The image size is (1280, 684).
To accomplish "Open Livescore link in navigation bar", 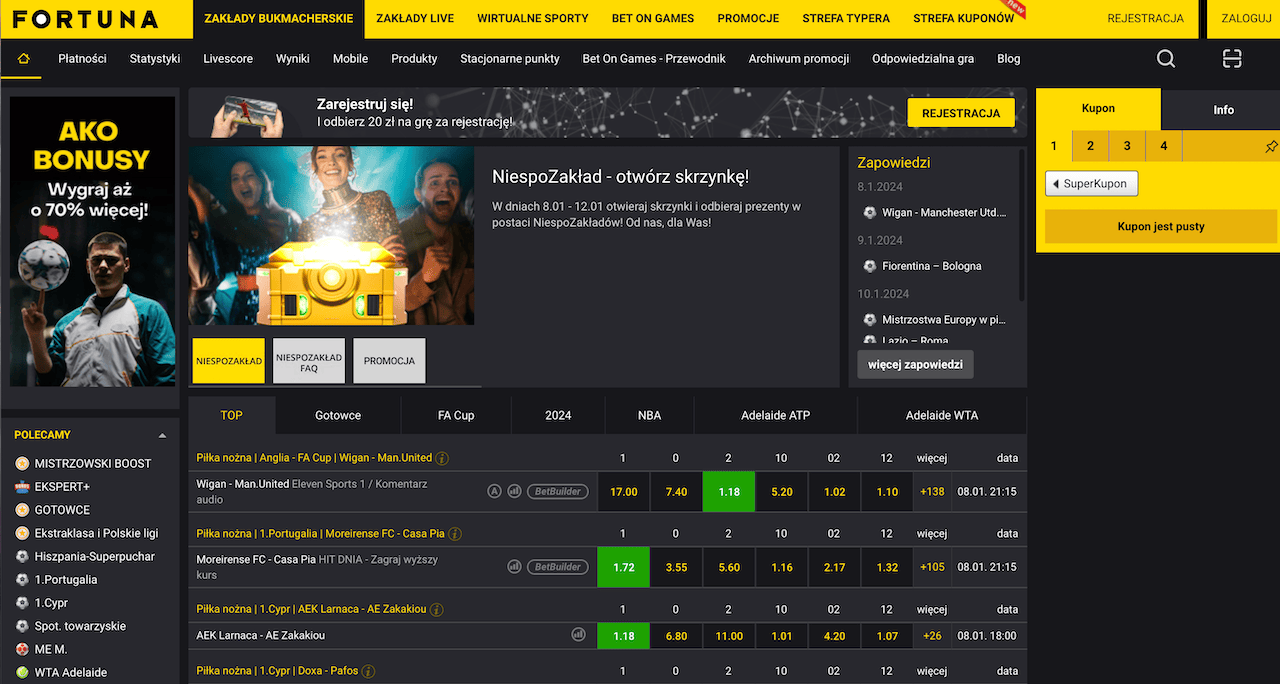I will (228, 59).
